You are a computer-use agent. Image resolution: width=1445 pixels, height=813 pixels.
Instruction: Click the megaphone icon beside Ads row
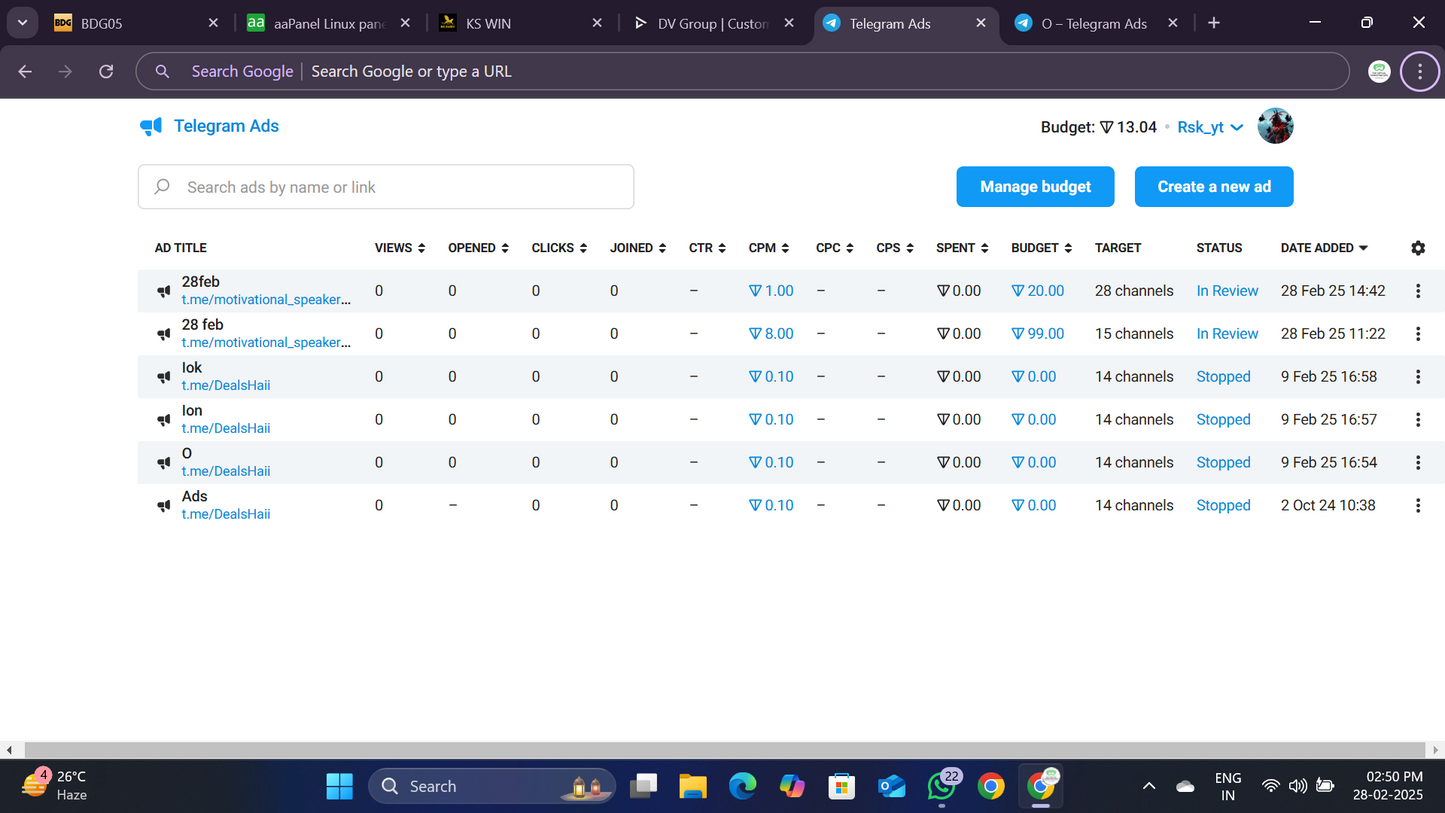(164, 507)
